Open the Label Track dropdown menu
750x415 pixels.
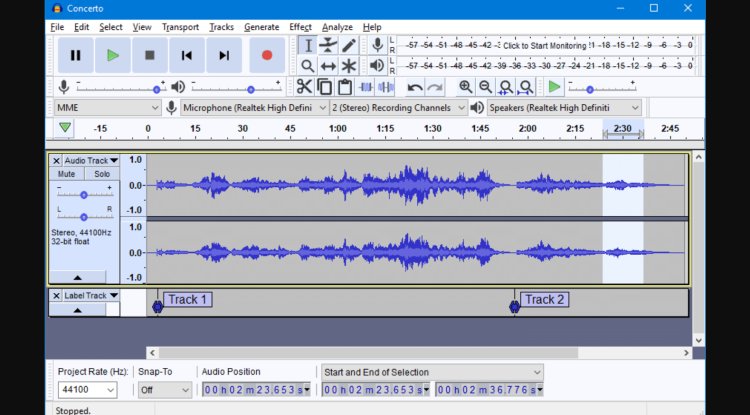tap(91, 296)
